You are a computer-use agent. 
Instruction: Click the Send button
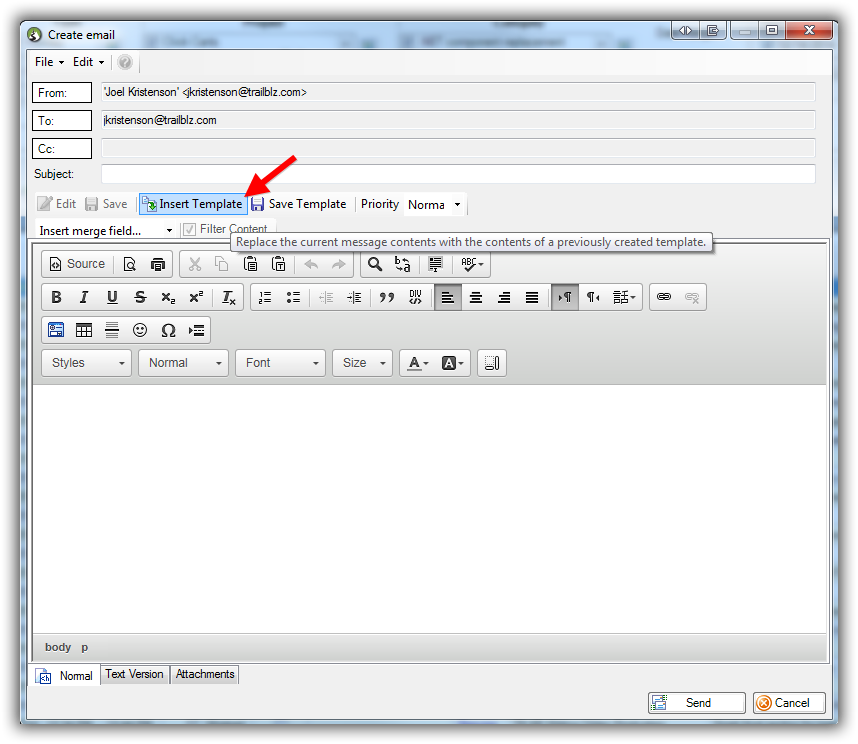(x=697, y=703)
